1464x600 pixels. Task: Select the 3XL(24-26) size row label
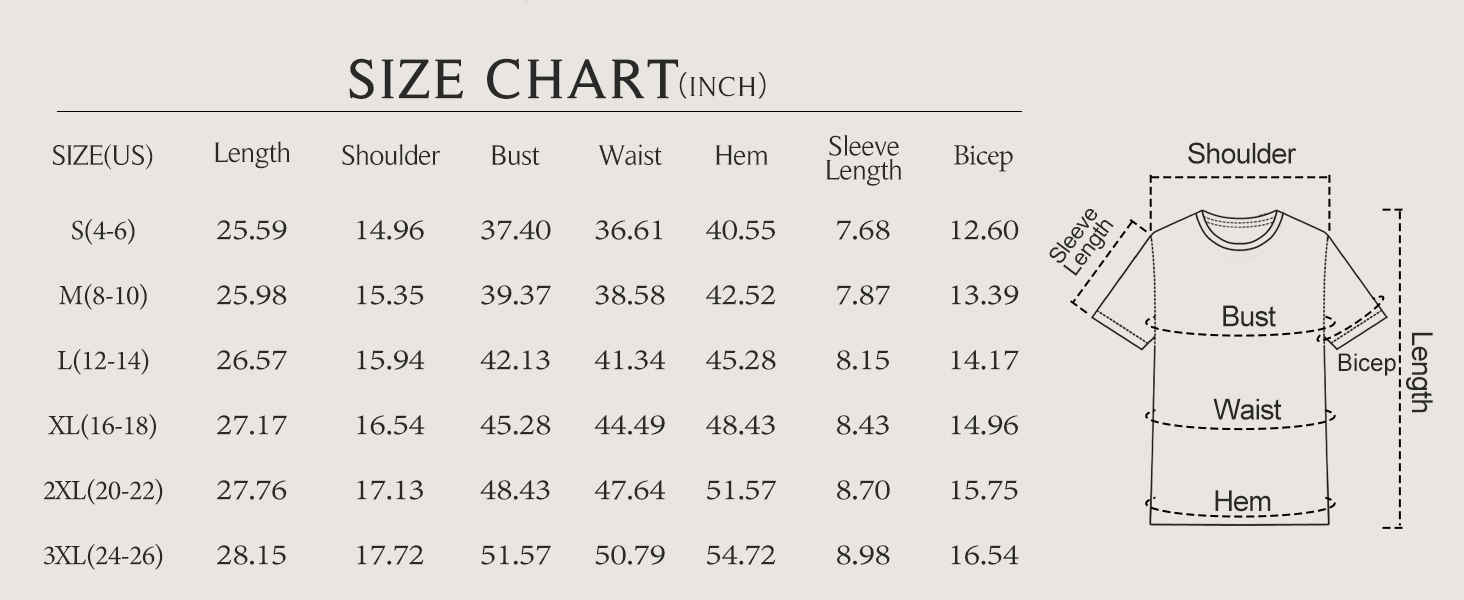[103, 555]
